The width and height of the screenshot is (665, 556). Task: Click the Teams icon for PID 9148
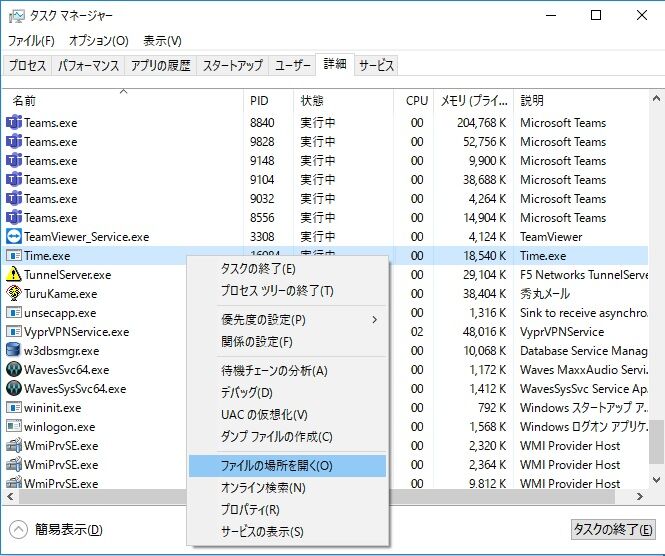(x=14, y=161)
